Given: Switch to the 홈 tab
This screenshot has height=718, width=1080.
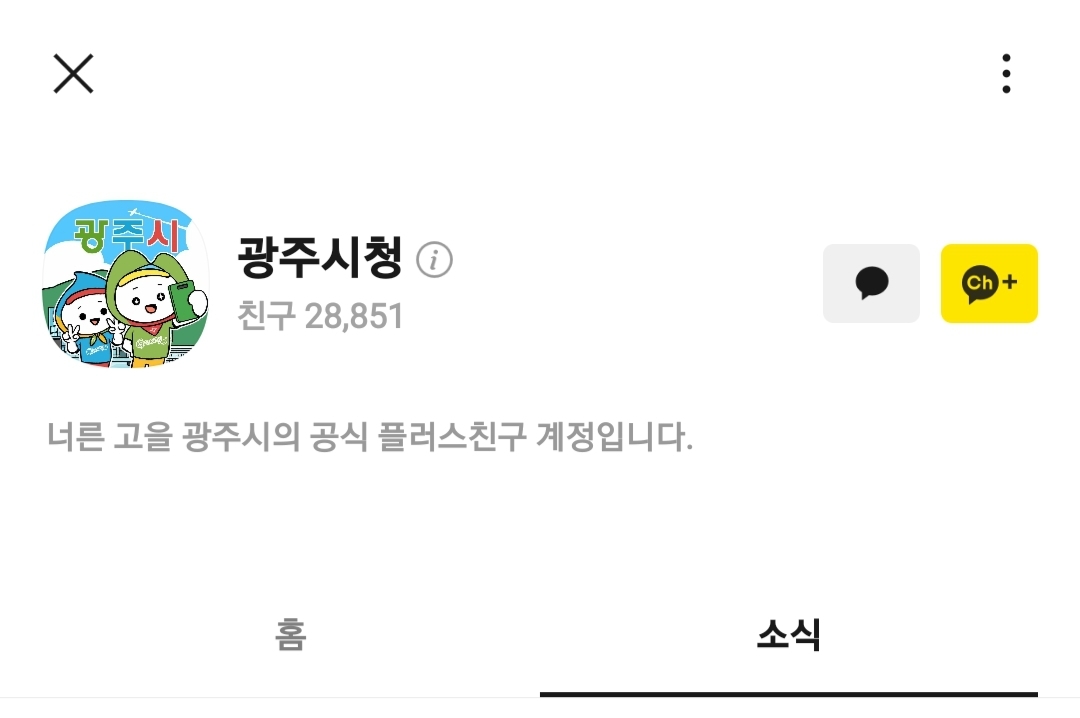Looking at the screenshot, I should point(290,635).
